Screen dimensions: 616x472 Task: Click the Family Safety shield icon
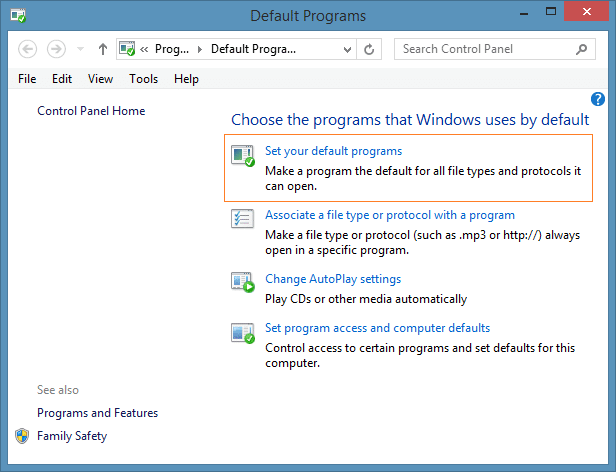(22, 436)
